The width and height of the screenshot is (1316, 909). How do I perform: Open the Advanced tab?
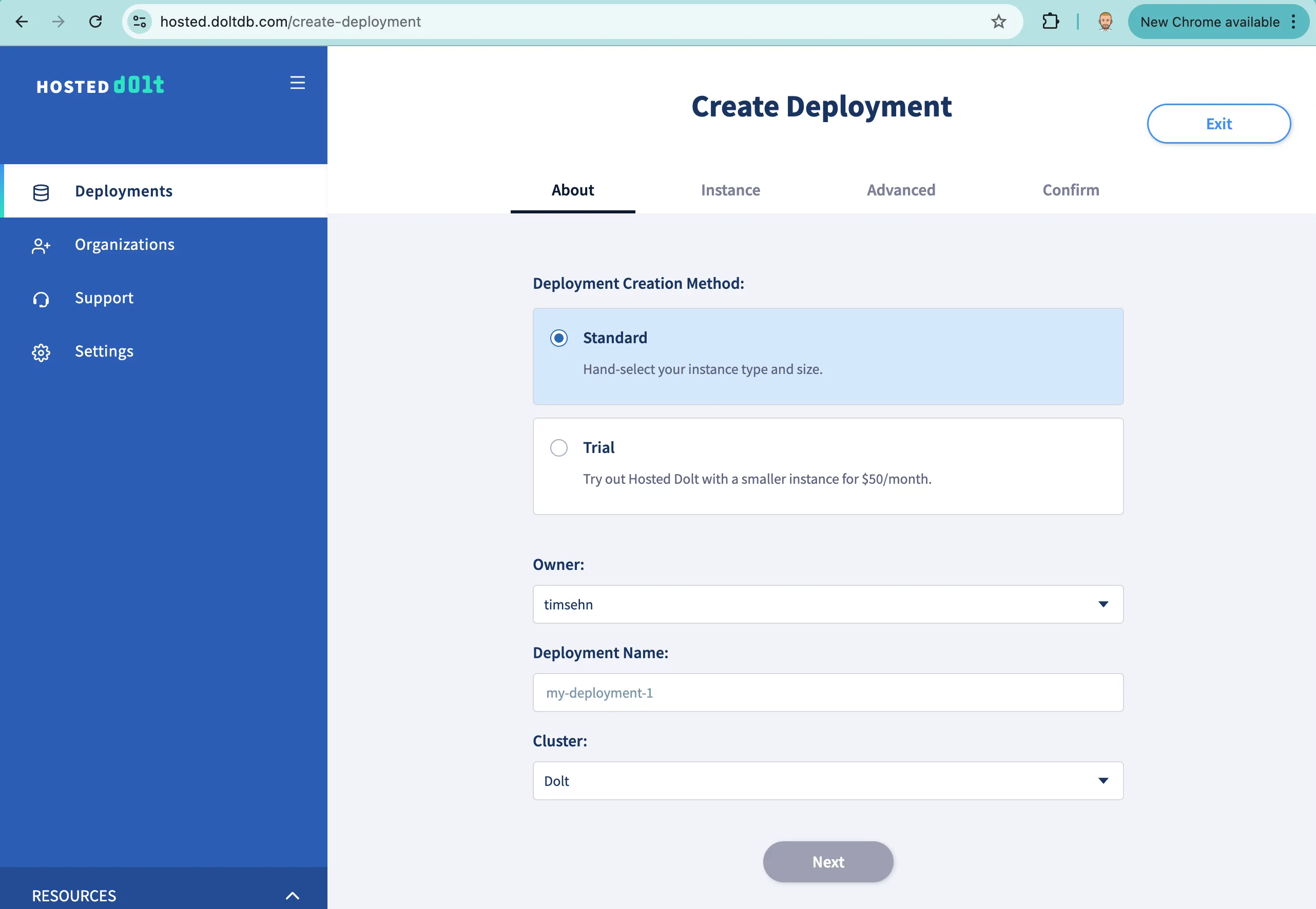tap(901, 190)
